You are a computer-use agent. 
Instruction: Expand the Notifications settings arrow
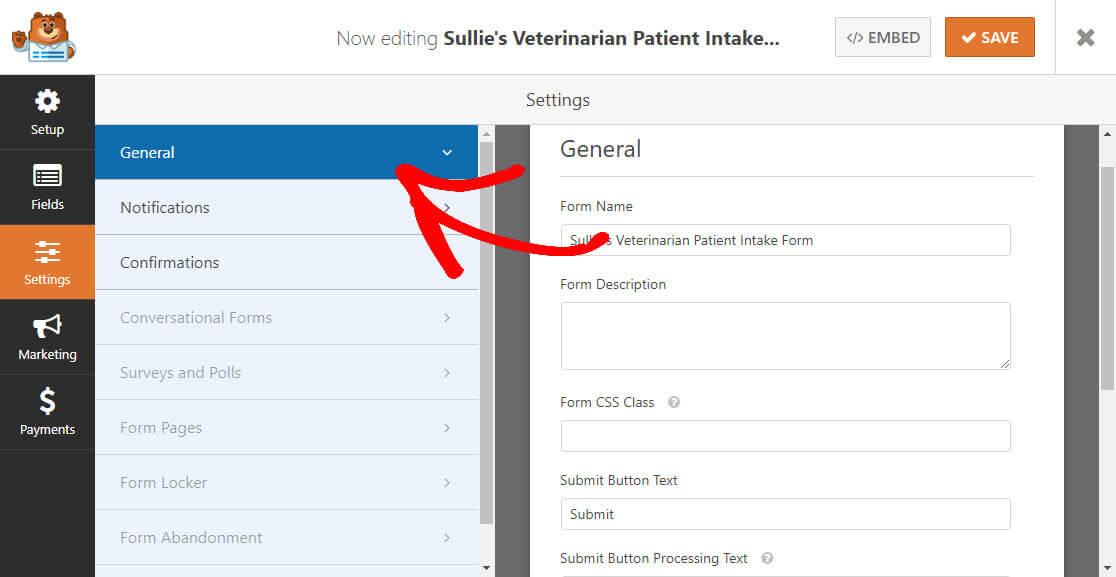tap(447, 207)
